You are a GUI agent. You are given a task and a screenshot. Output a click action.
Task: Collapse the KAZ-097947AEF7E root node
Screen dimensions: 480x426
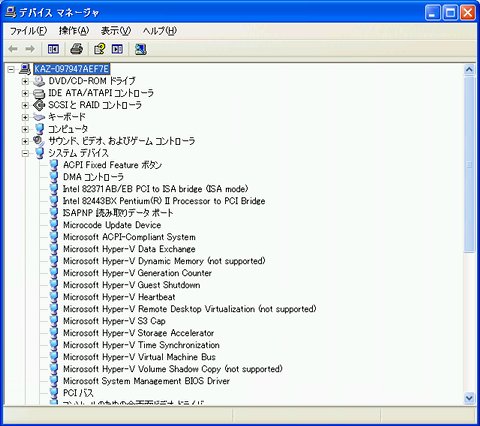[x=11, y=69]
